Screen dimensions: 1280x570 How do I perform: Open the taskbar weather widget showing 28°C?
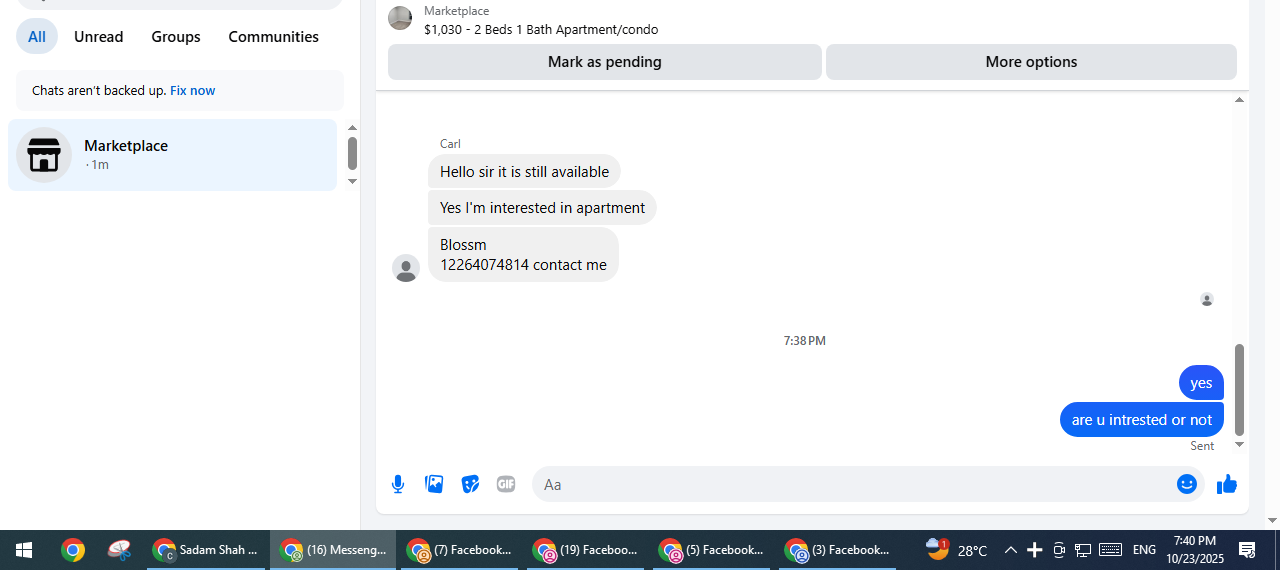[x=957, y=549]
